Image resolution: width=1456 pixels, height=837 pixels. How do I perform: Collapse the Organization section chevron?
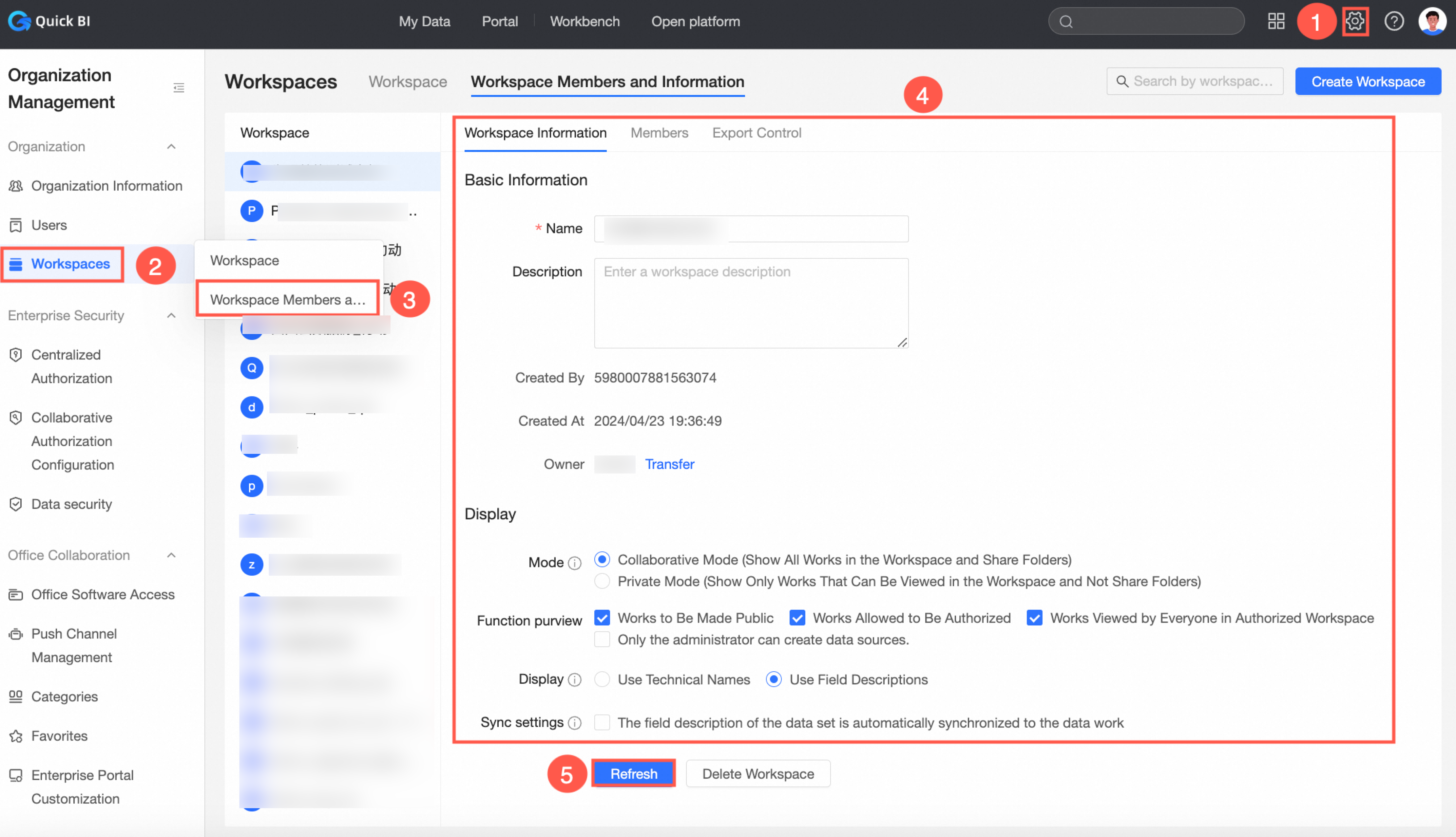[171, 147]
